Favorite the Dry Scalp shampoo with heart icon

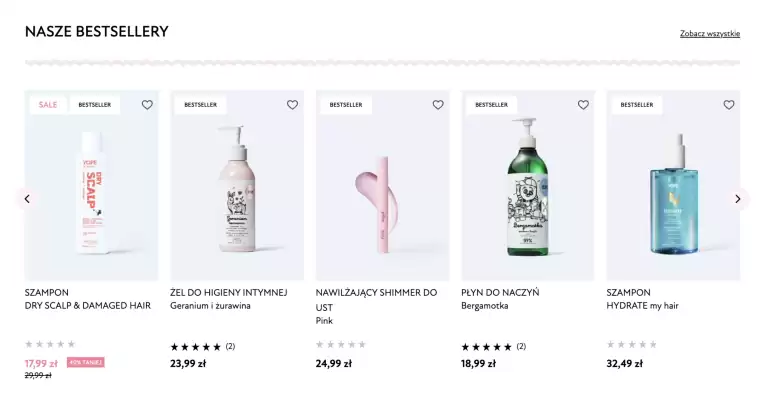[x=147, y=105]
